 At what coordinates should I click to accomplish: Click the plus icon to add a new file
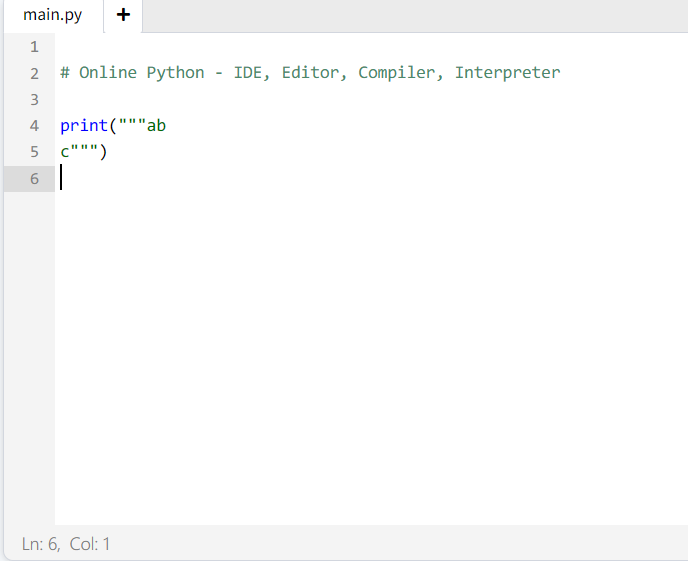click(123, 15)
